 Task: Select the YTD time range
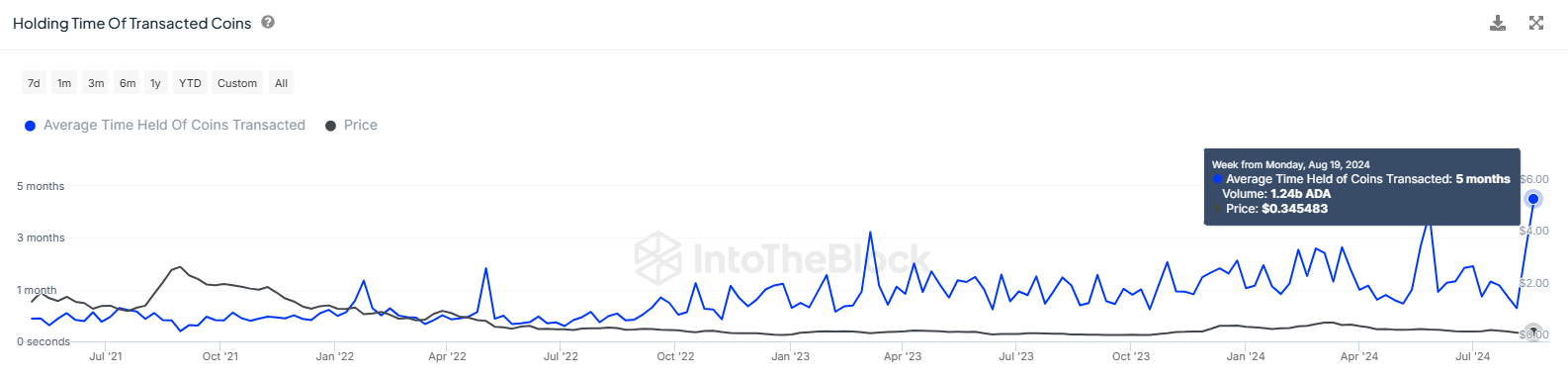[190, 83]
